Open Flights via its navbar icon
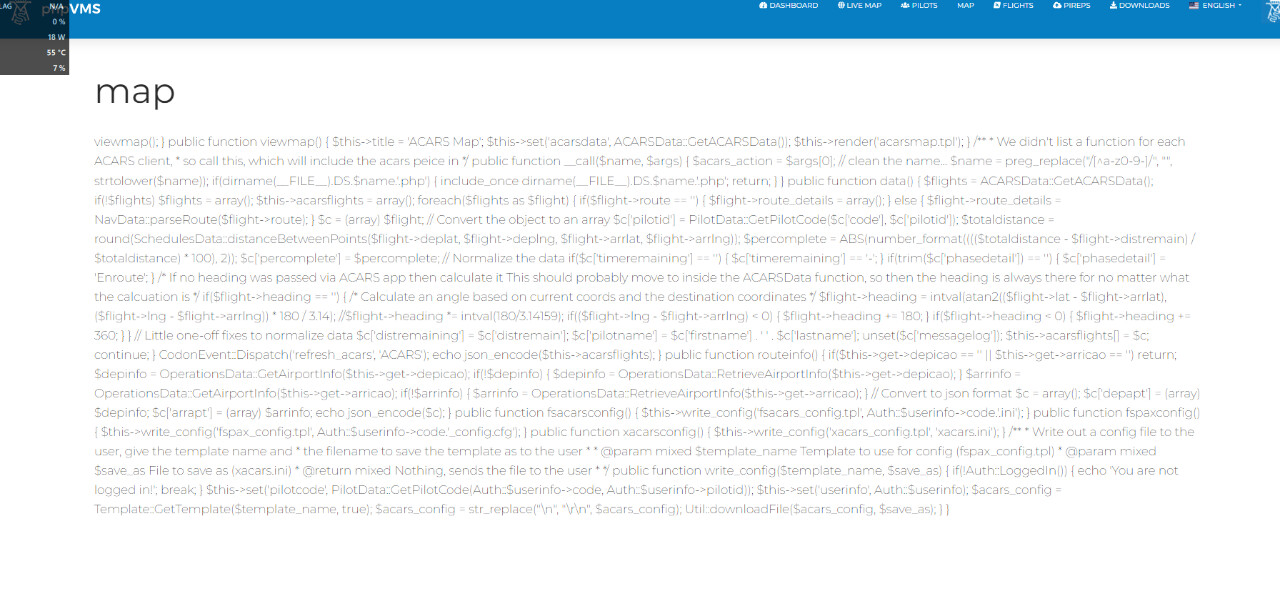The image size is (1280, 599). pos(996,6)
